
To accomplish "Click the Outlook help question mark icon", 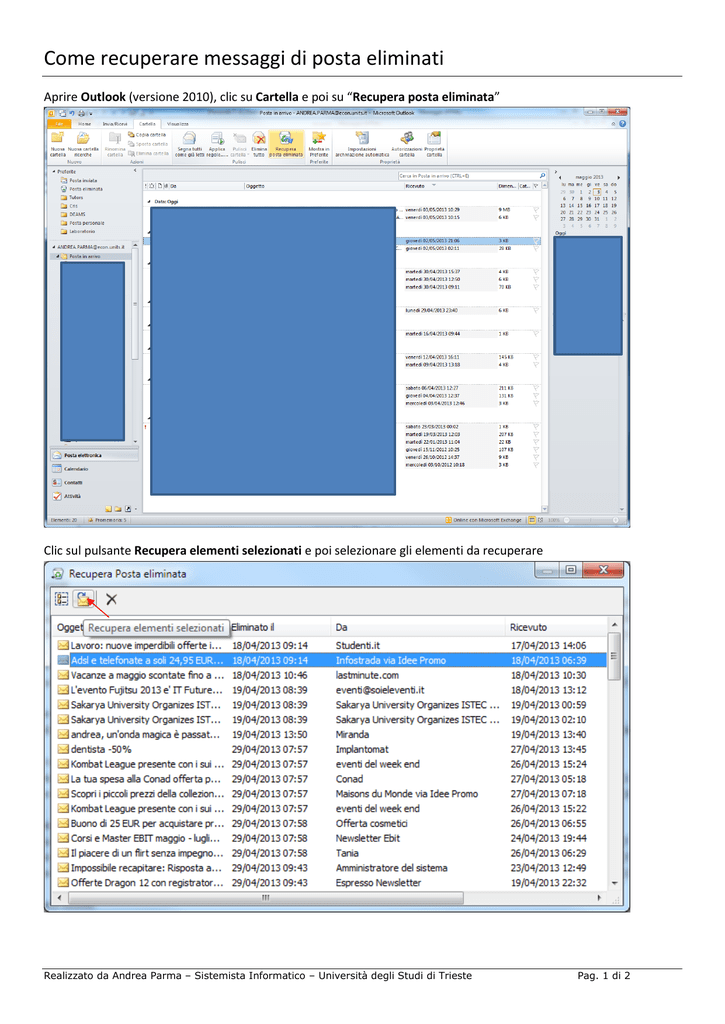I will coord(622,123).
